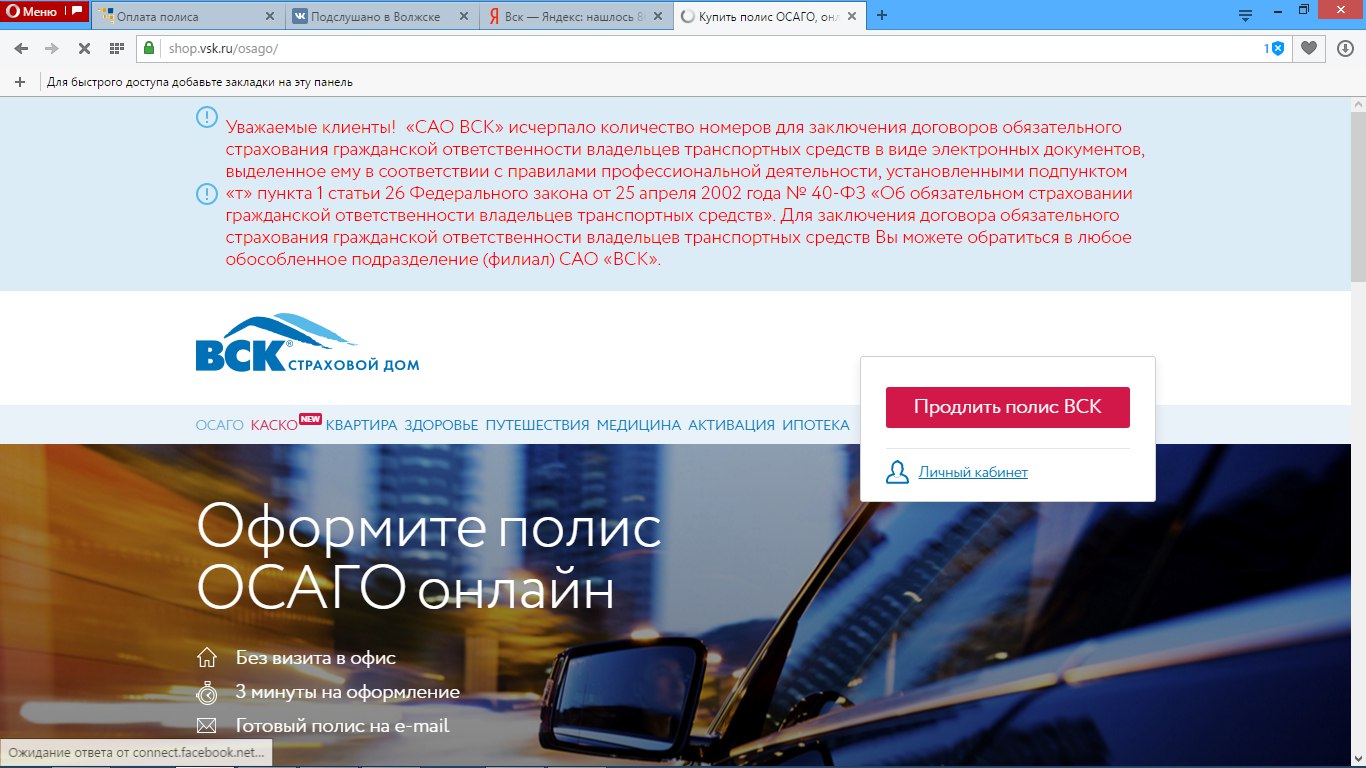This screenshot has width=1366, height=768.
Task: Switch to the Оплата полиса tab
Action: [x=186, y=16]
